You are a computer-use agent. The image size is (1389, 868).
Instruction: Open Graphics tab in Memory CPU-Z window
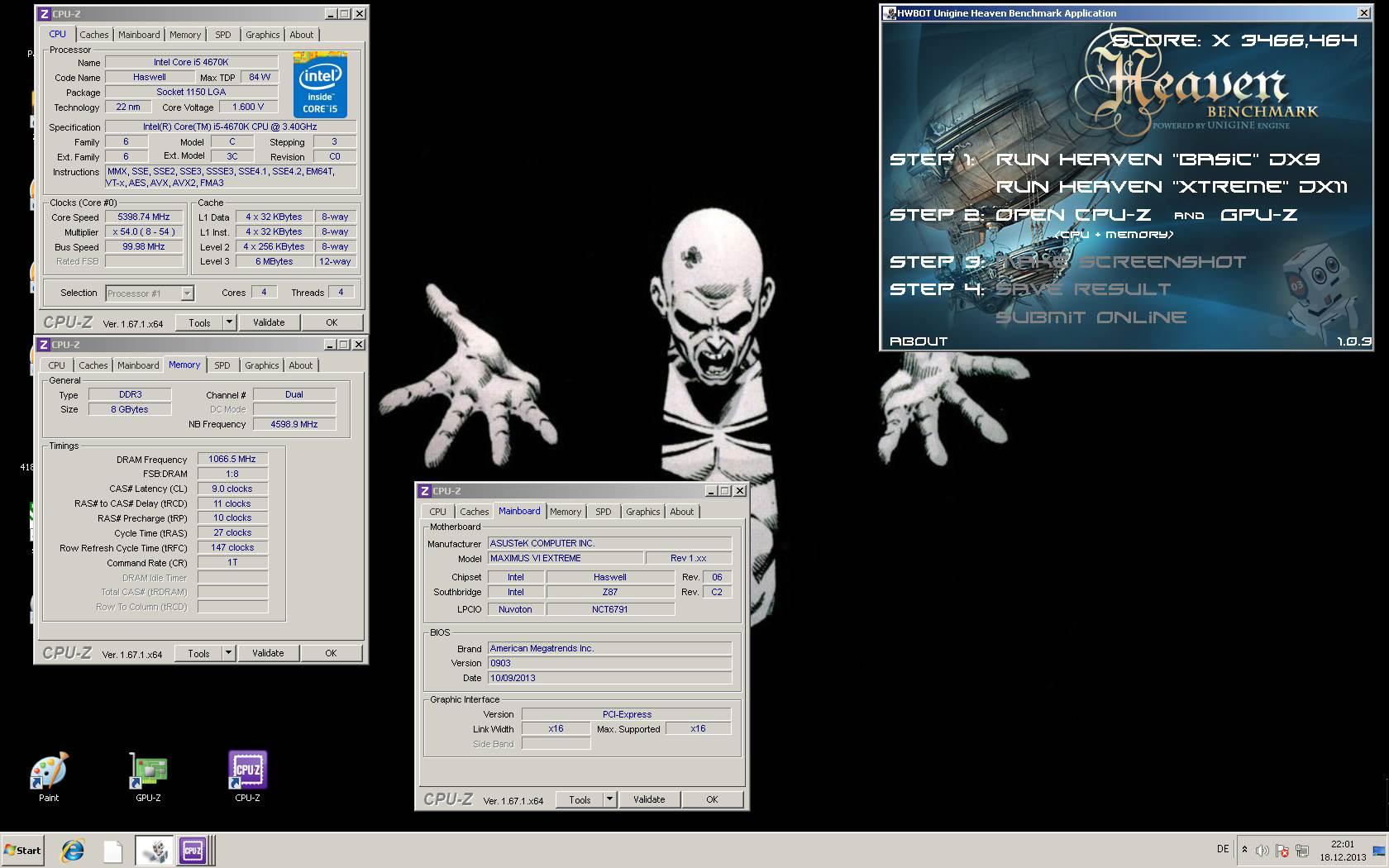(x=262, y=365)
